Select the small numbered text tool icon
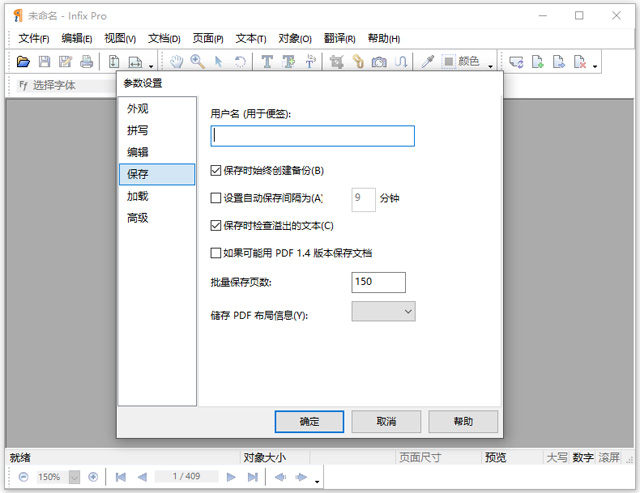 point(310,62)
